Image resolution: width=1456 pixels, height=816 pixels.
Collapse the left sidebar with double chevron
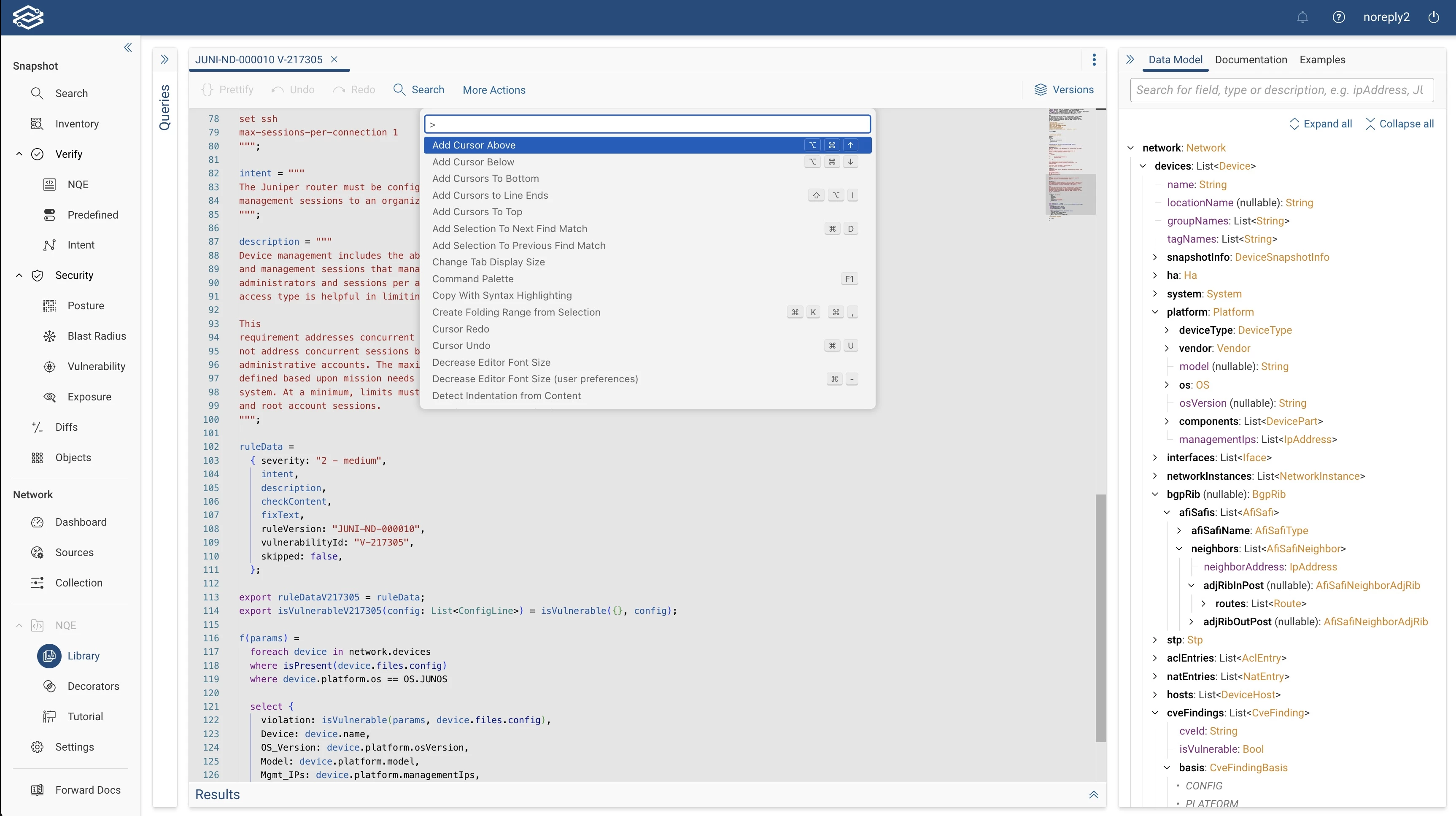[128, 48]
